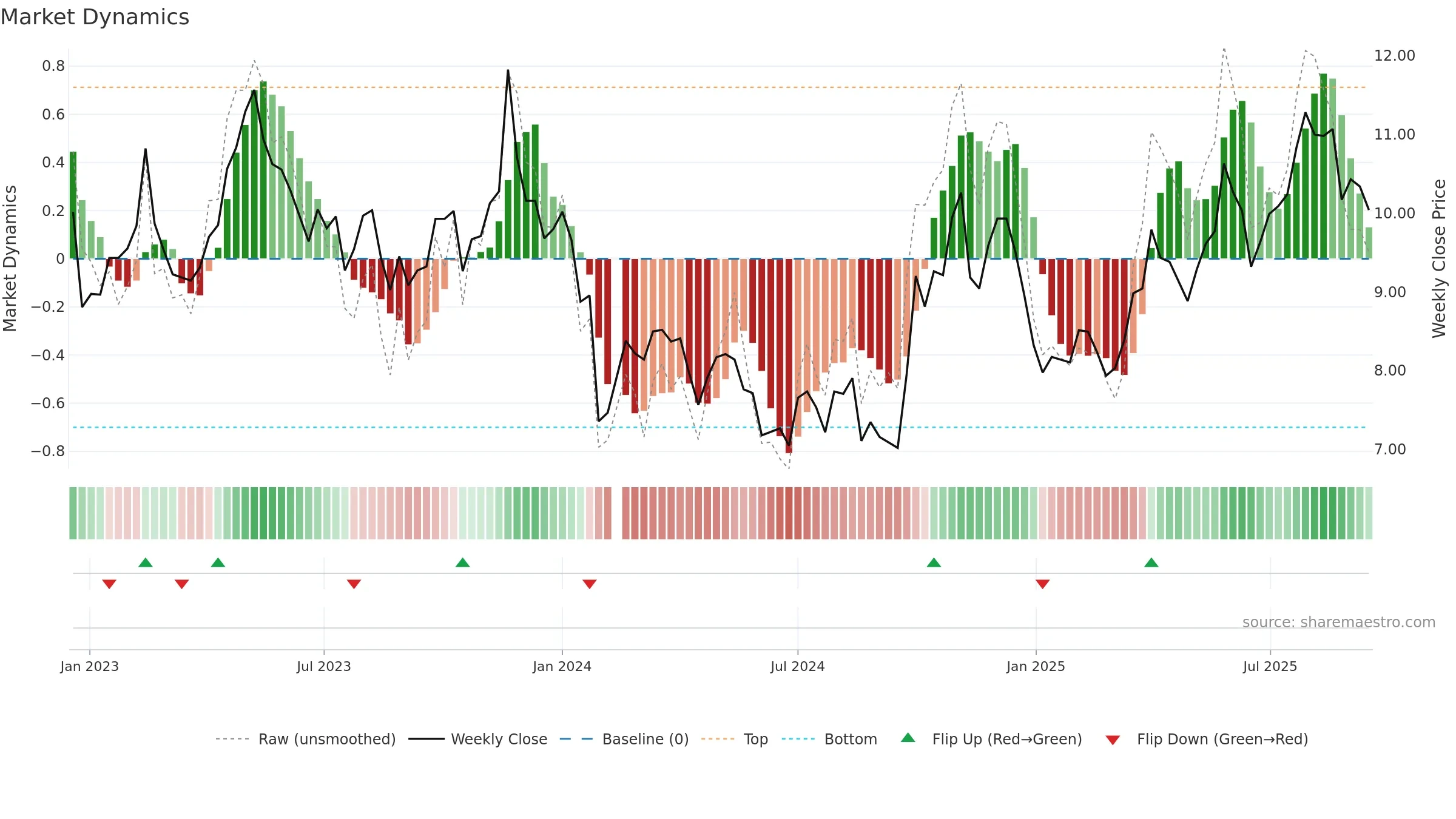Click the second red flip-down marker in early 2023

182,584
